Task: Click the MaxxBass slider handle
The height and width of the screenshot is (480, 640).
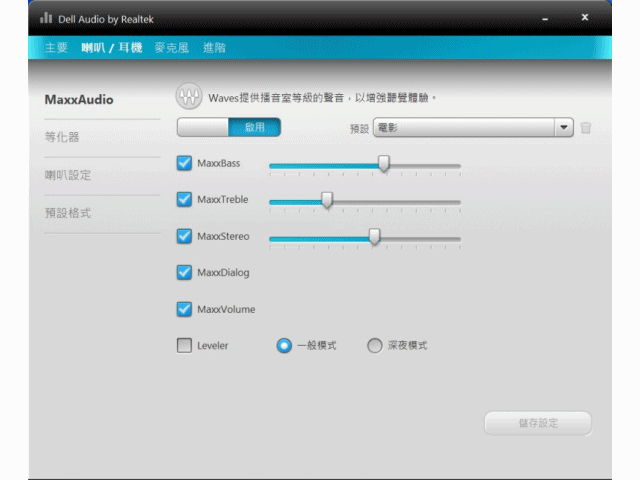Action: 383,164
